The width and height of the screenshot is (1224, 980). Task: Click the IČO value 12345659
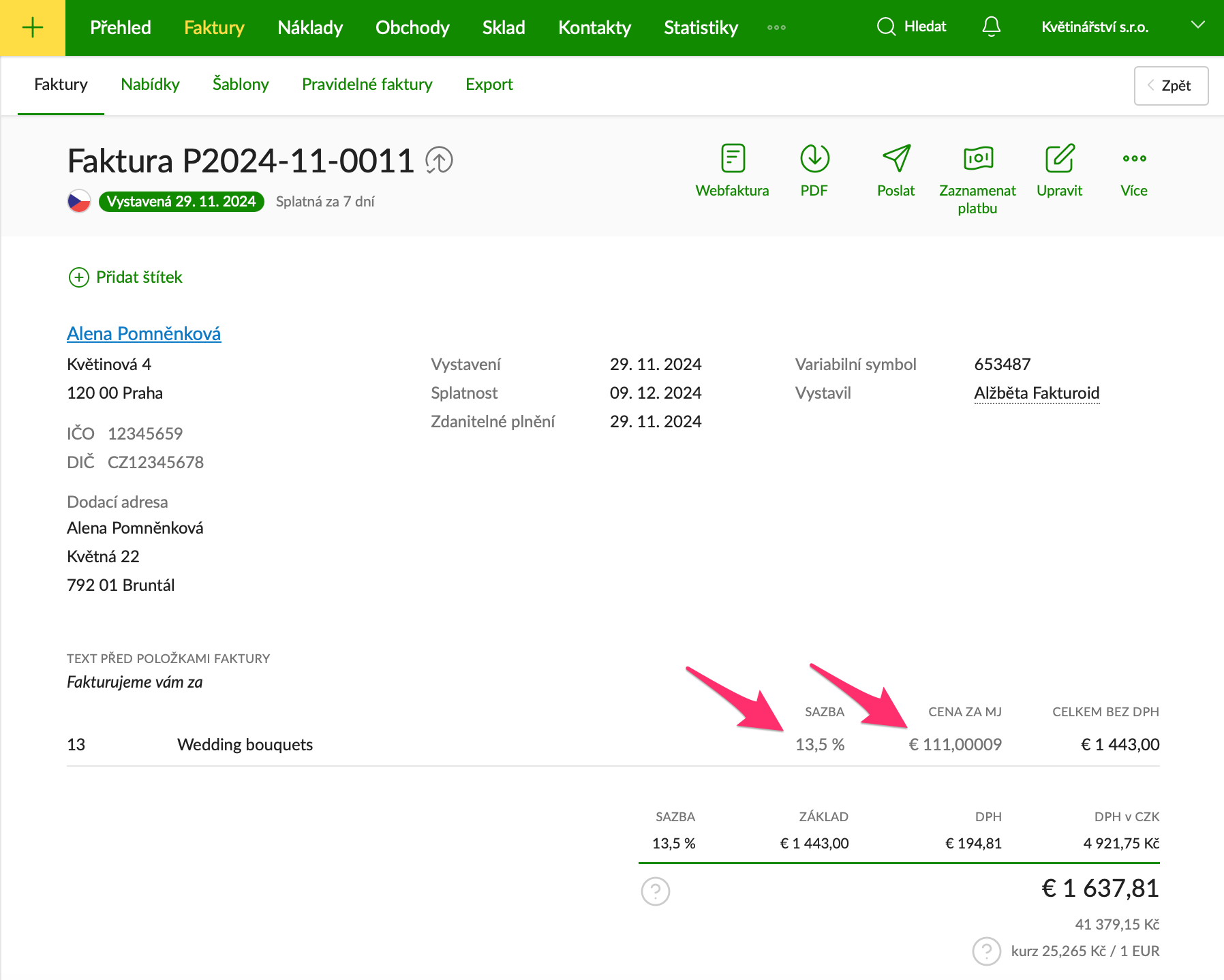pos(145,434)
